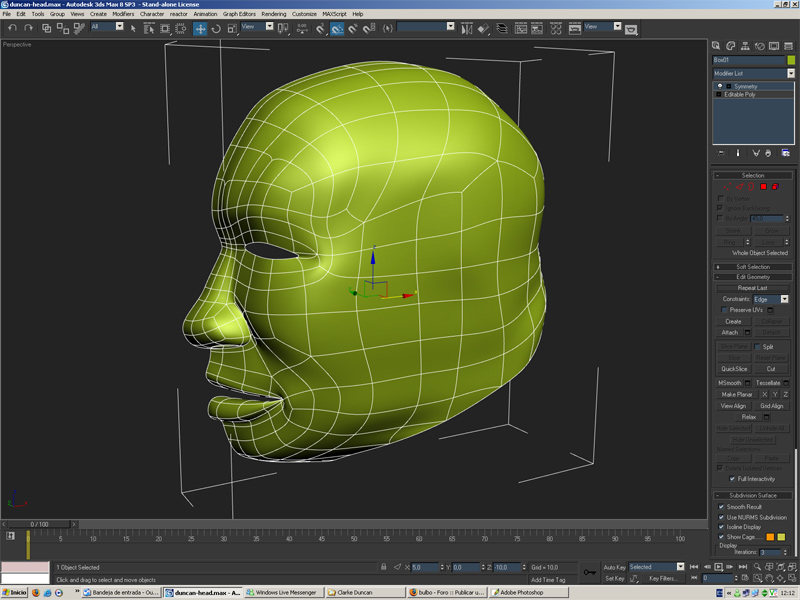Screen dimensions: 800x600
Task: Toggle the Split checkbox
Action: click(758, 346)
